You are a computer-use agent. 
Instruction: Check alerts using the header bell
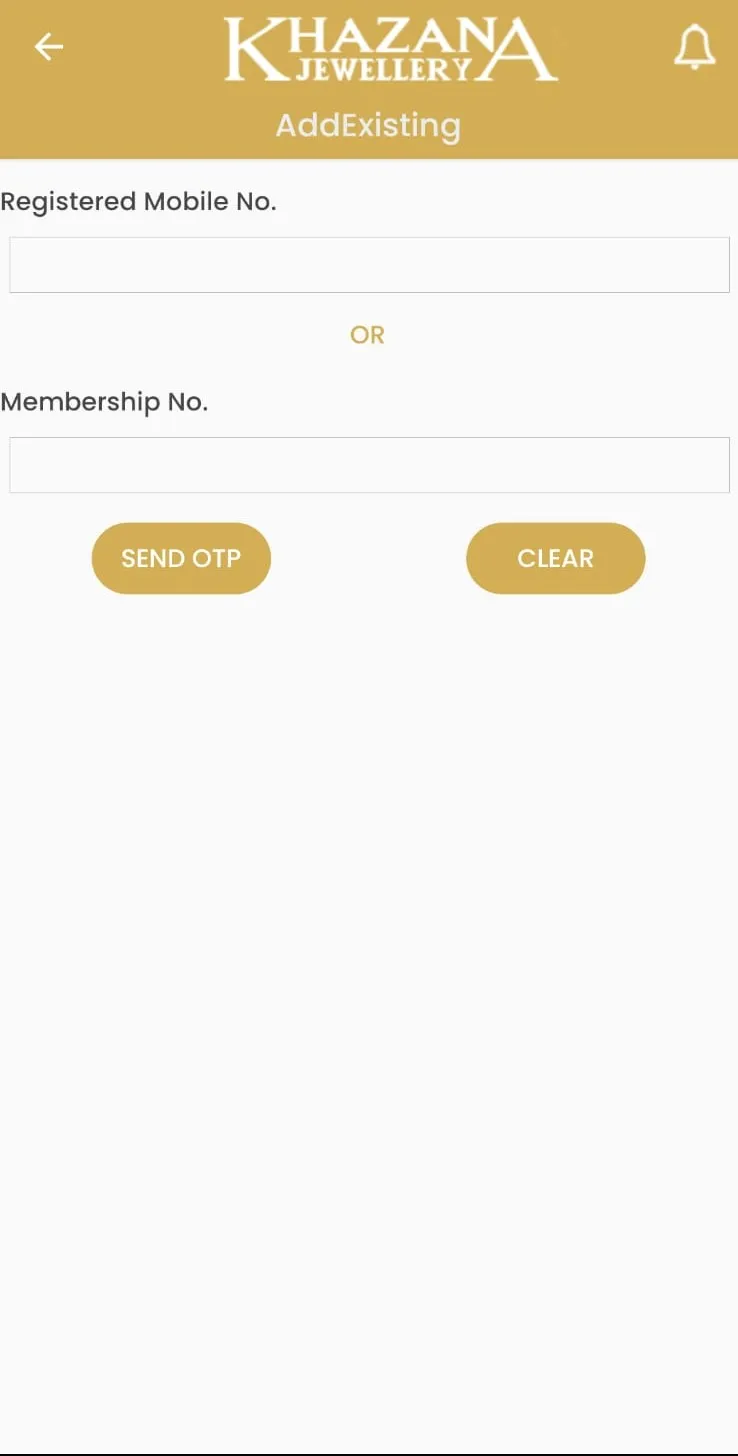[694, 47]
